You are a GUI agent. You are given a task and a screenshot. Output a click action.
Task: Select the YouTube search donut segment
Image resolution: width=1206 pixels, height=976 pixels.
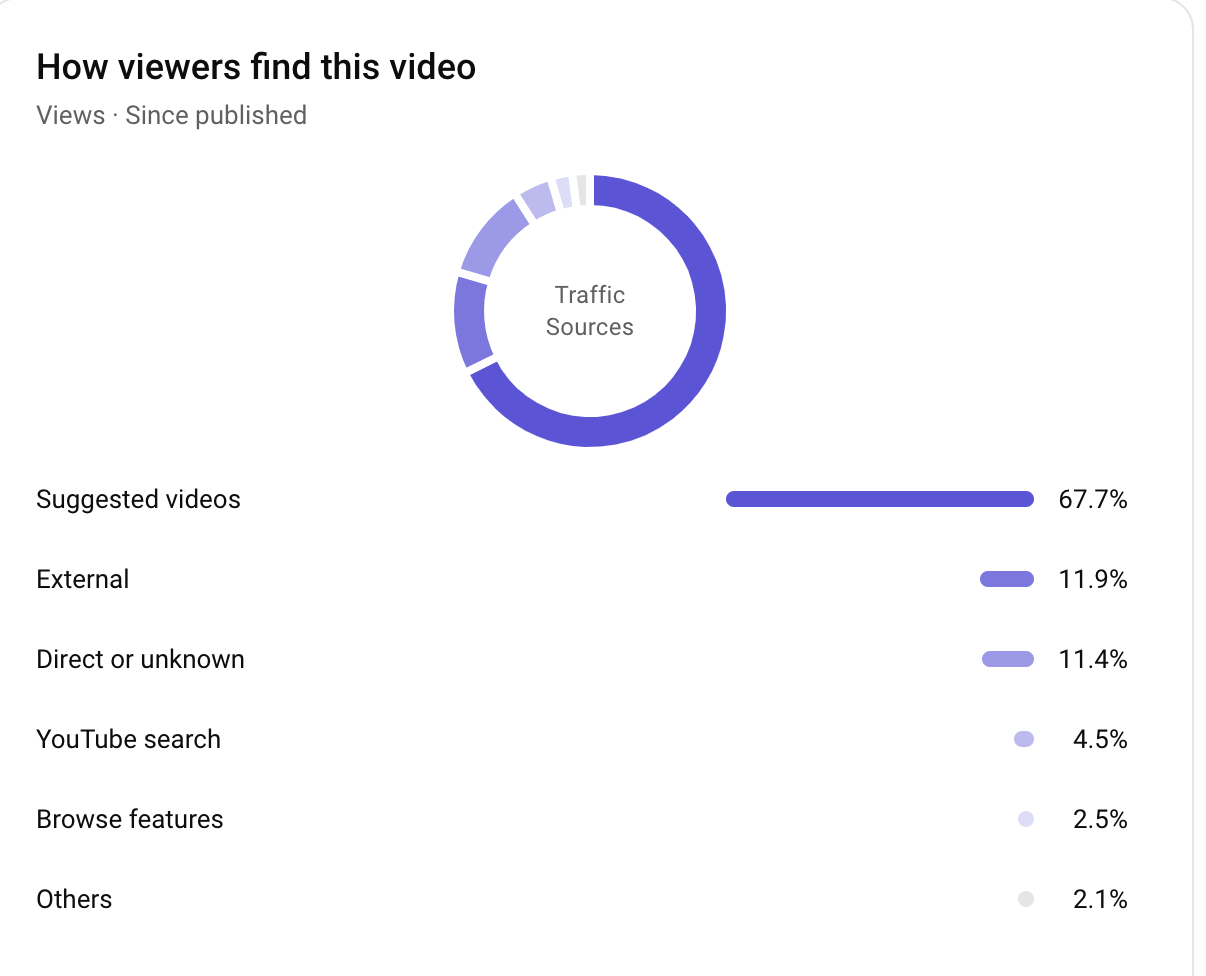click(537, 199)
